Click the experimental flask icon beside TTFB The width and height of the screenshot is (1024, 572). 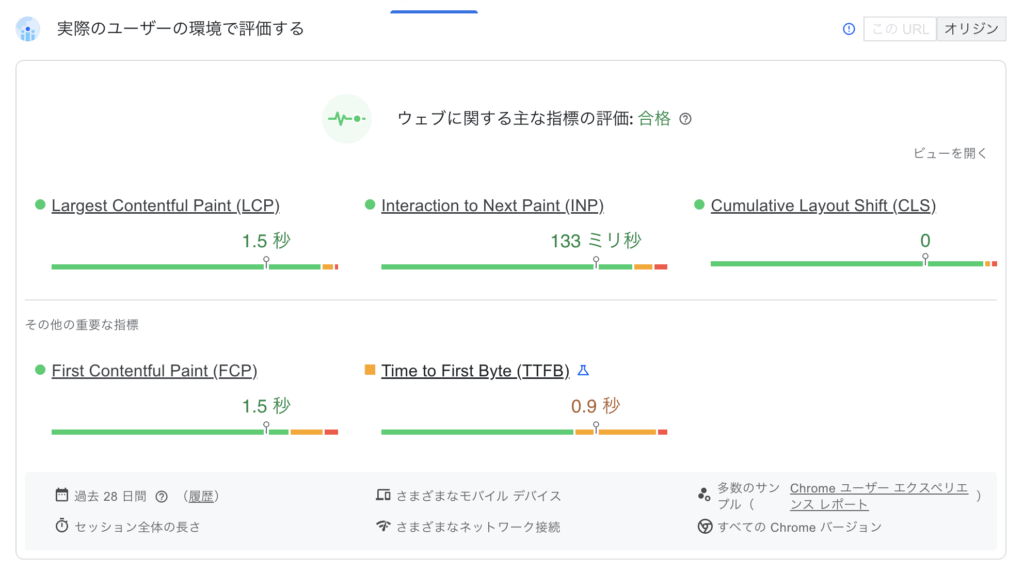pos(584,371)
